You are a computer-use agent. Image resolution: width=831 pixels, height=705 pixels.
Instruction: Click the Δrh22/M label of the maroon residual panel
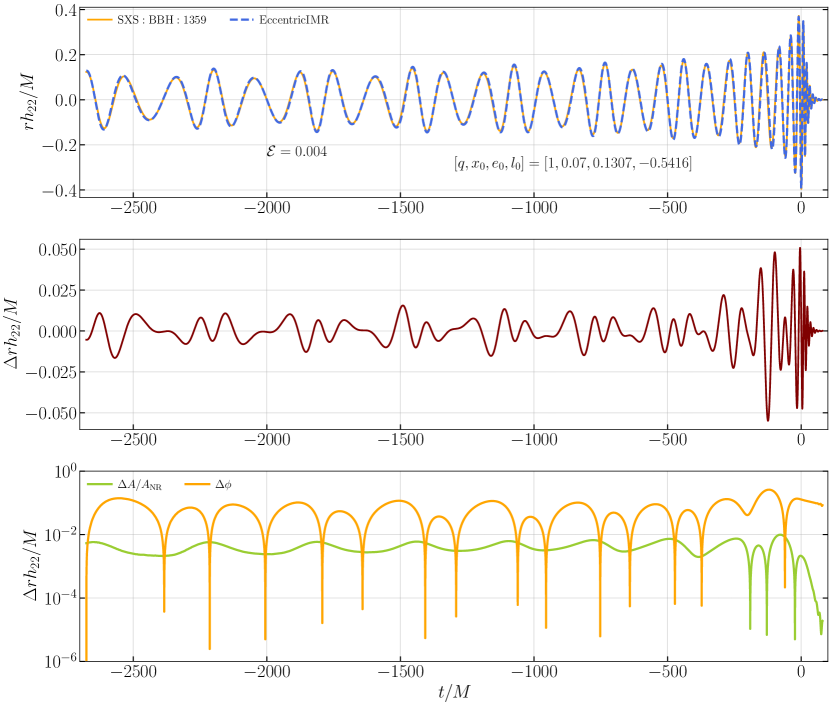click(12, 334)
